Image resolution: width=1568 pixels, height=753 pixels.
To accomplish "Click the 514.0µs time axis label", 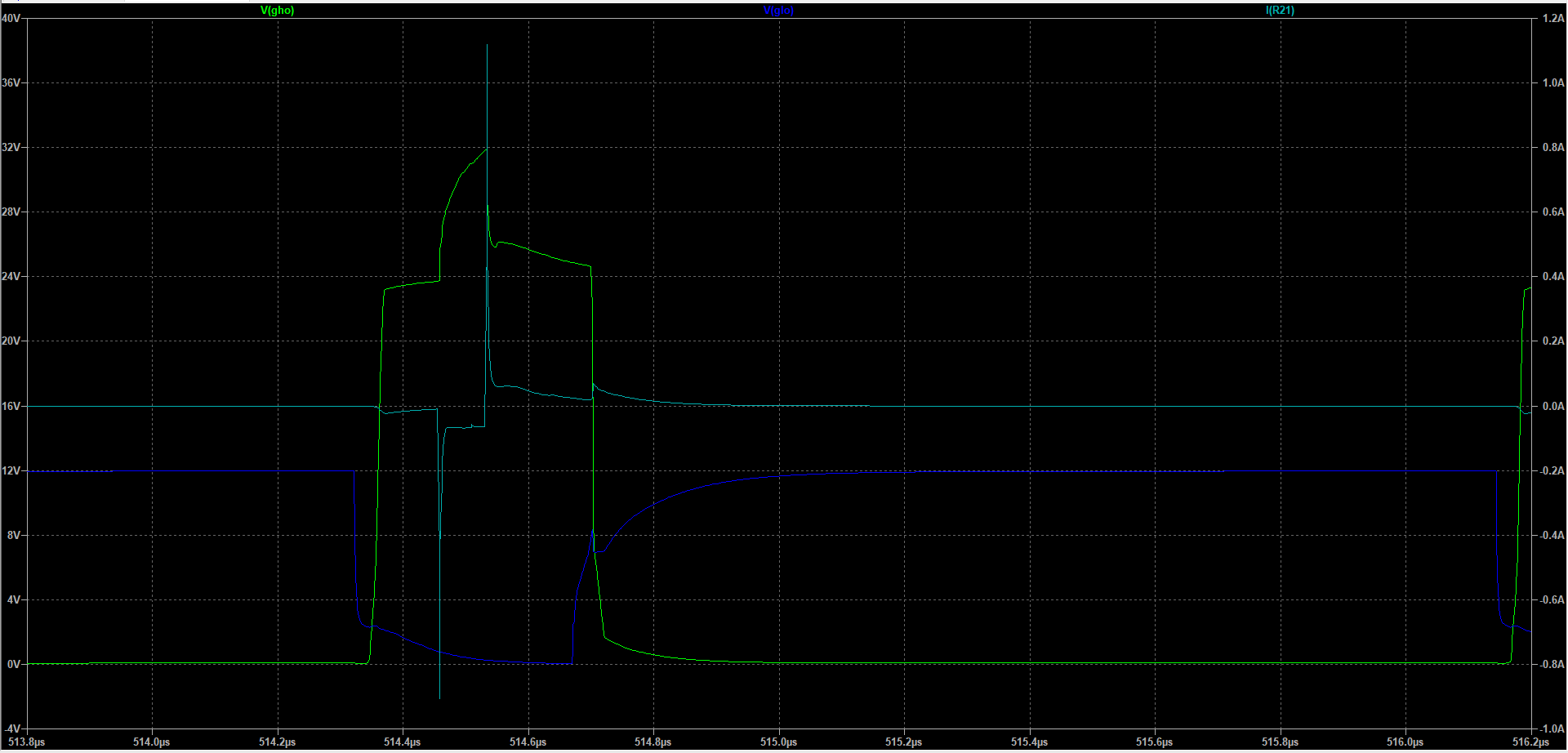I will [x=152, y=742].
